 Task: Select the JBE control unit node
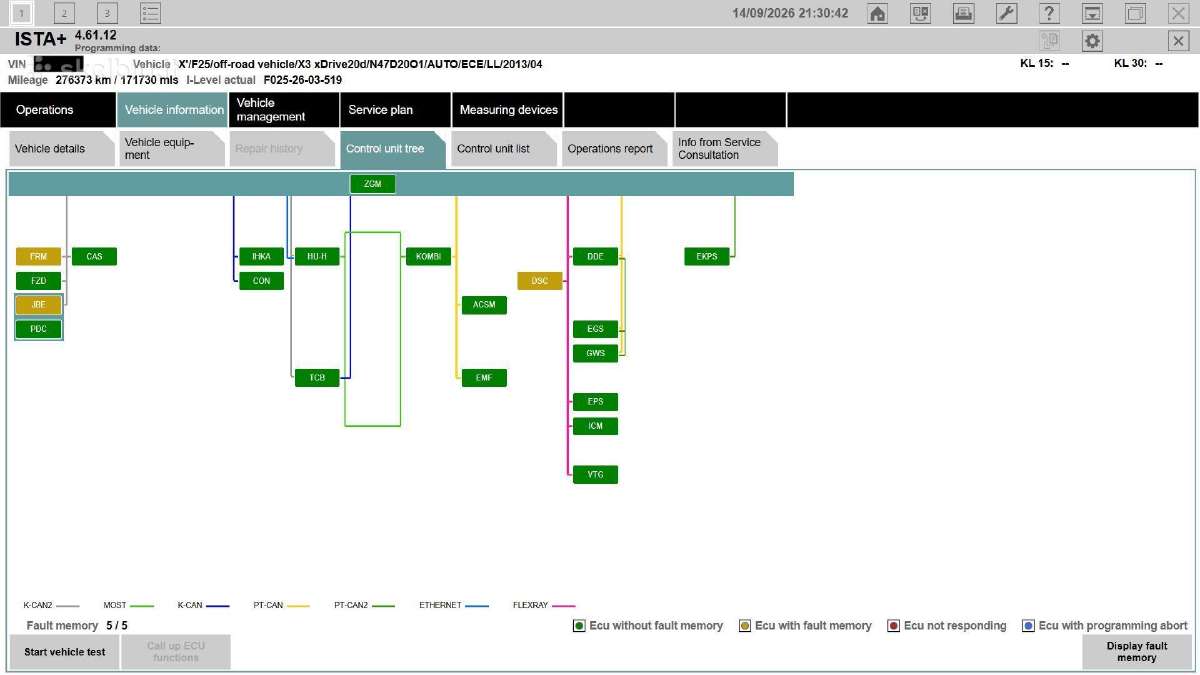tap(38, 305)
